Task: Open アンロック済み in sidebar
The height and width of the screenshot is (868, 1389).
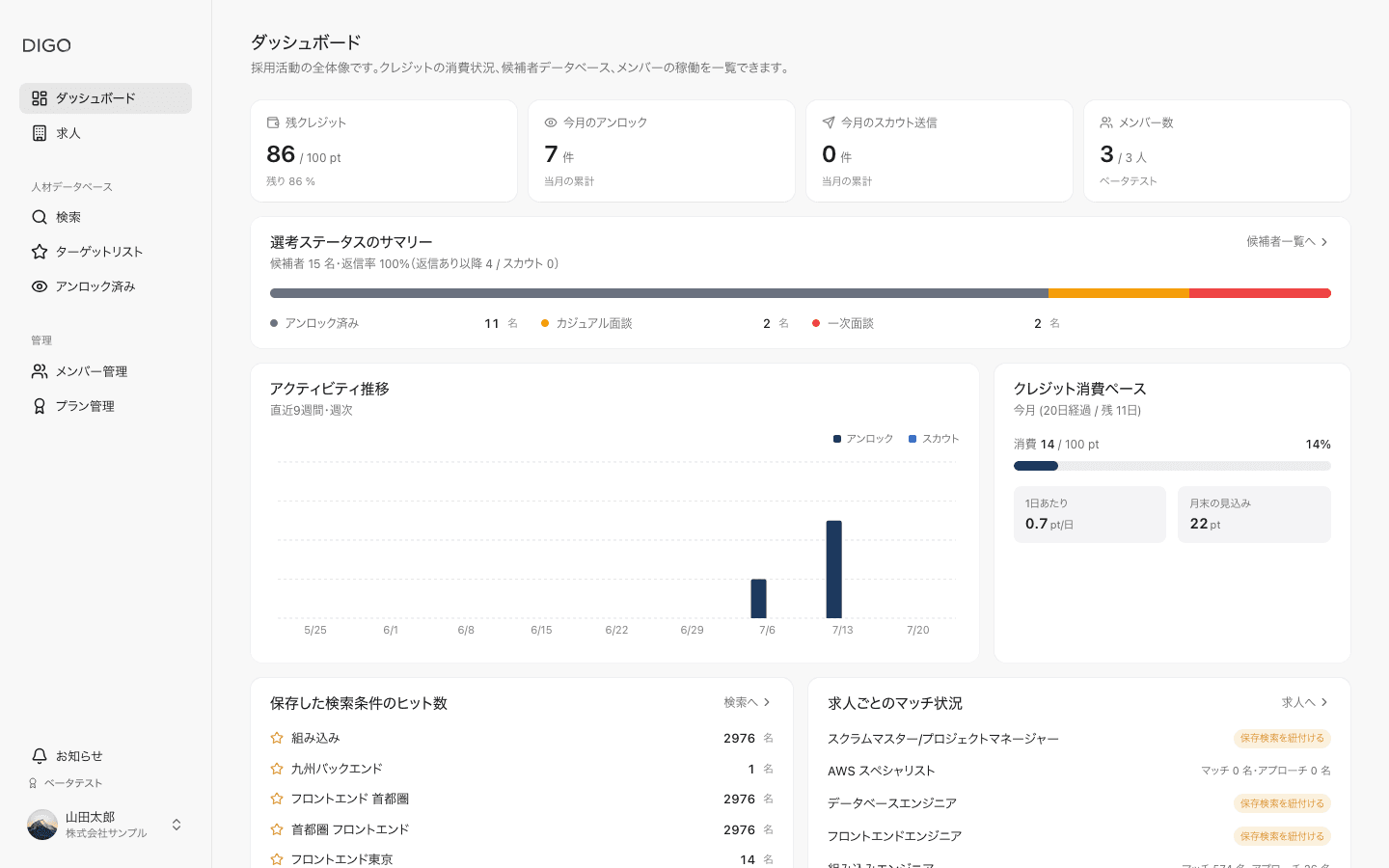Action: pos(105,286)
